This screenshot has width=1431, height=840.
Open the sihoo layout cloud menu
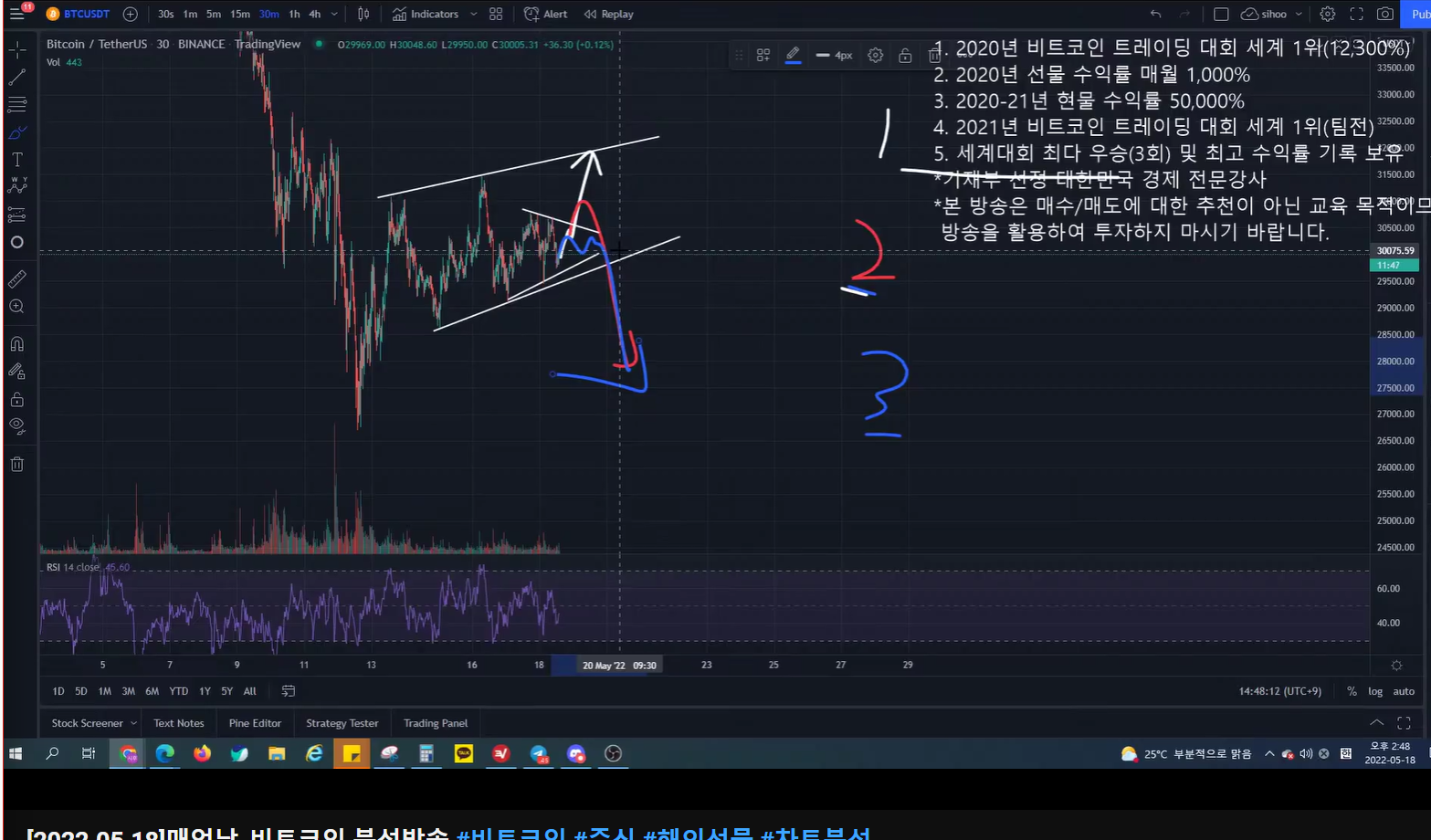coord(1271,14)
